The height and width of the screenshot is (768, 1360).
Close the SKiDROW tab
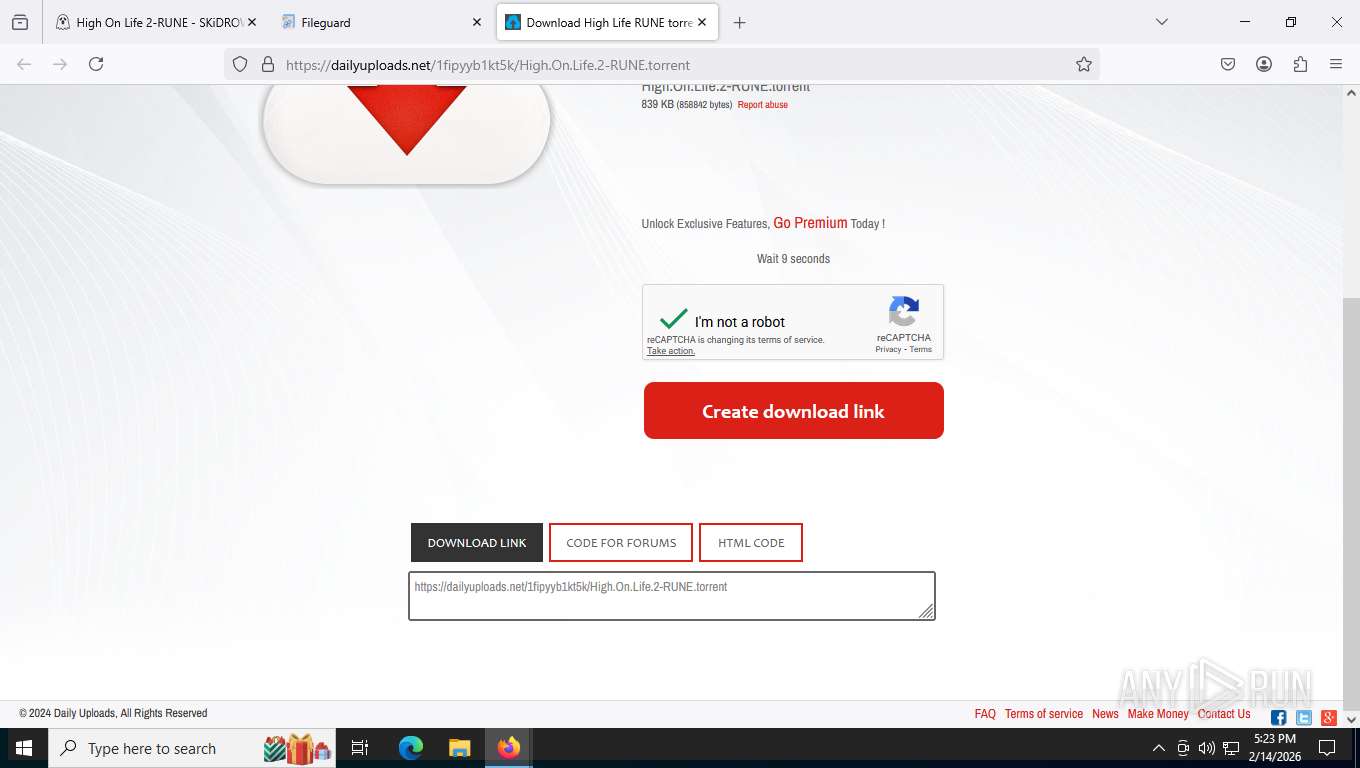click(x=251, y=22)
